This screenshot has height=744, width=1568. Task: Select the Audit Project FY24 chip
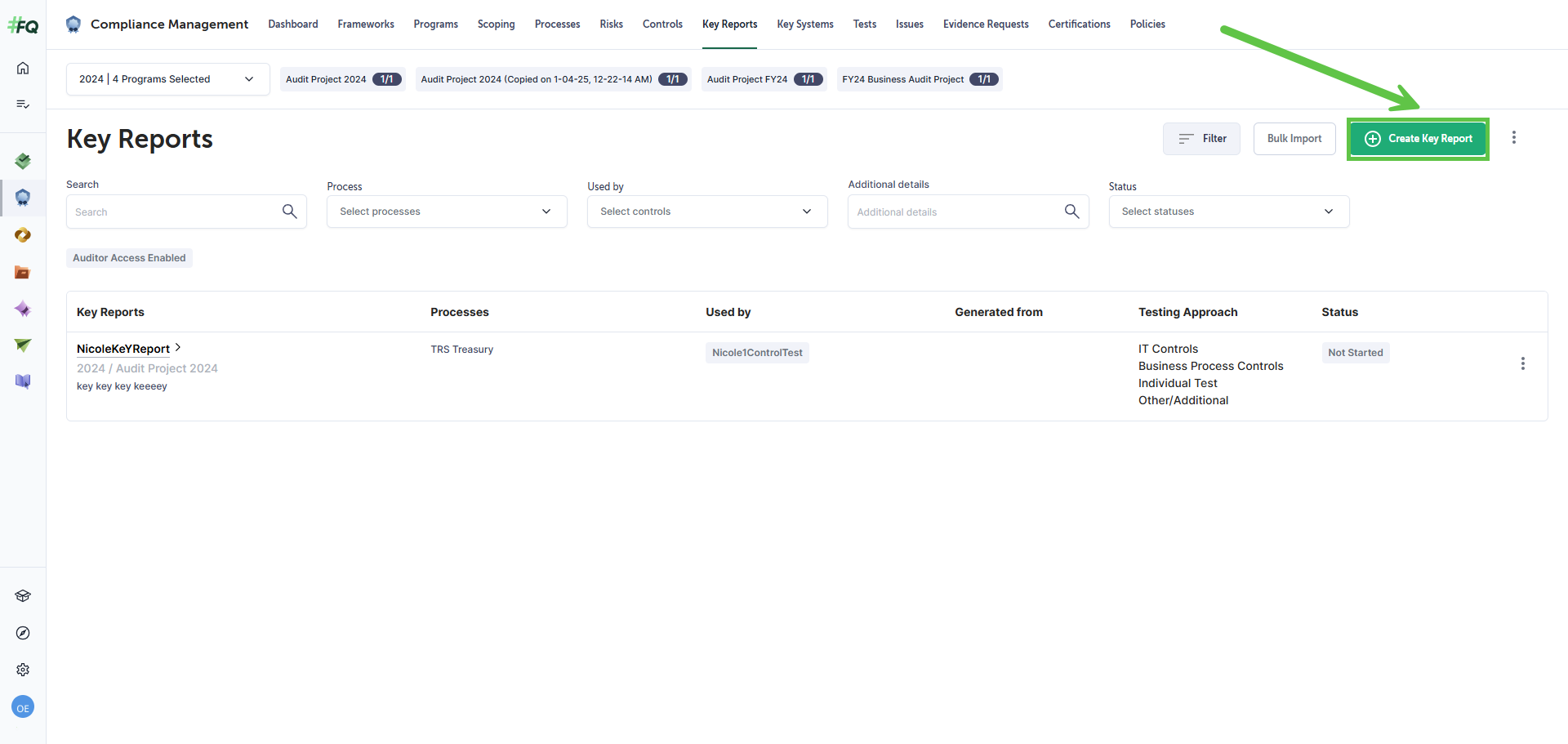[x=764, y=79]
